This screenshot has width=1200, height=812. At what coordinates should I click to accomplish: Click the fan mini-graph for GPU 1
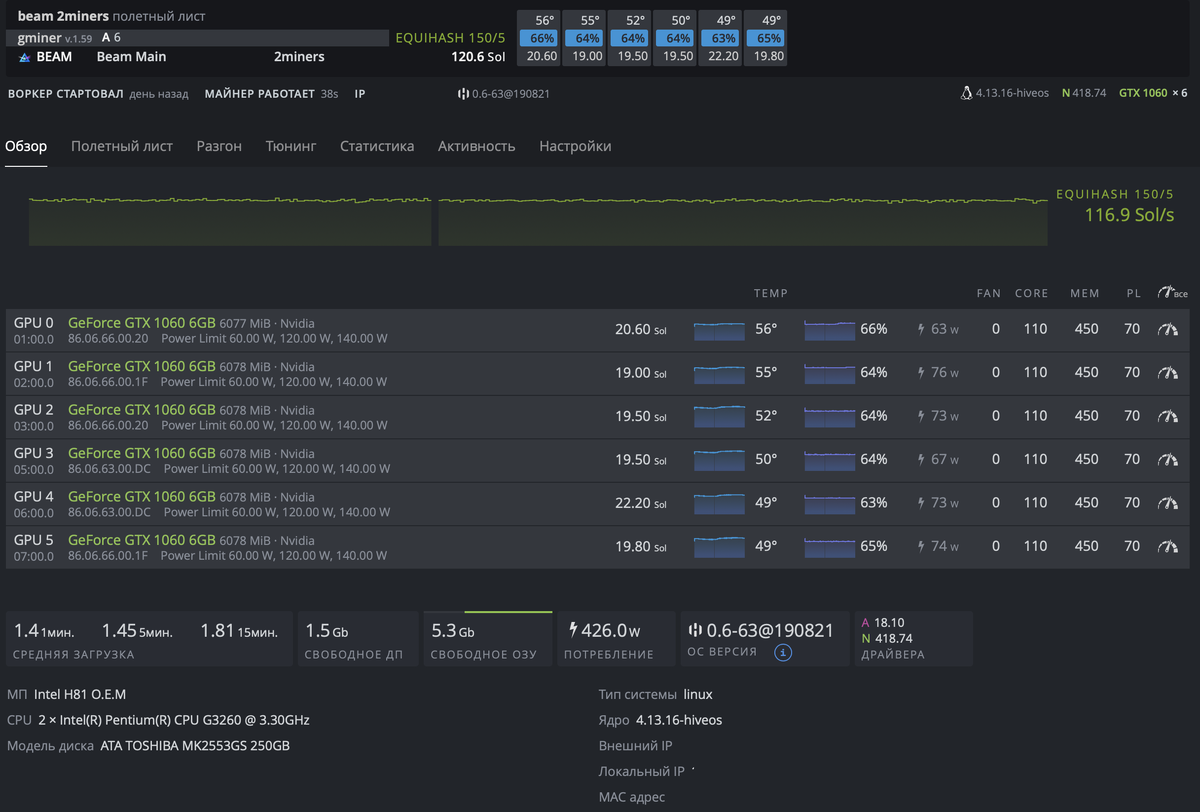(x=829, y=372)
